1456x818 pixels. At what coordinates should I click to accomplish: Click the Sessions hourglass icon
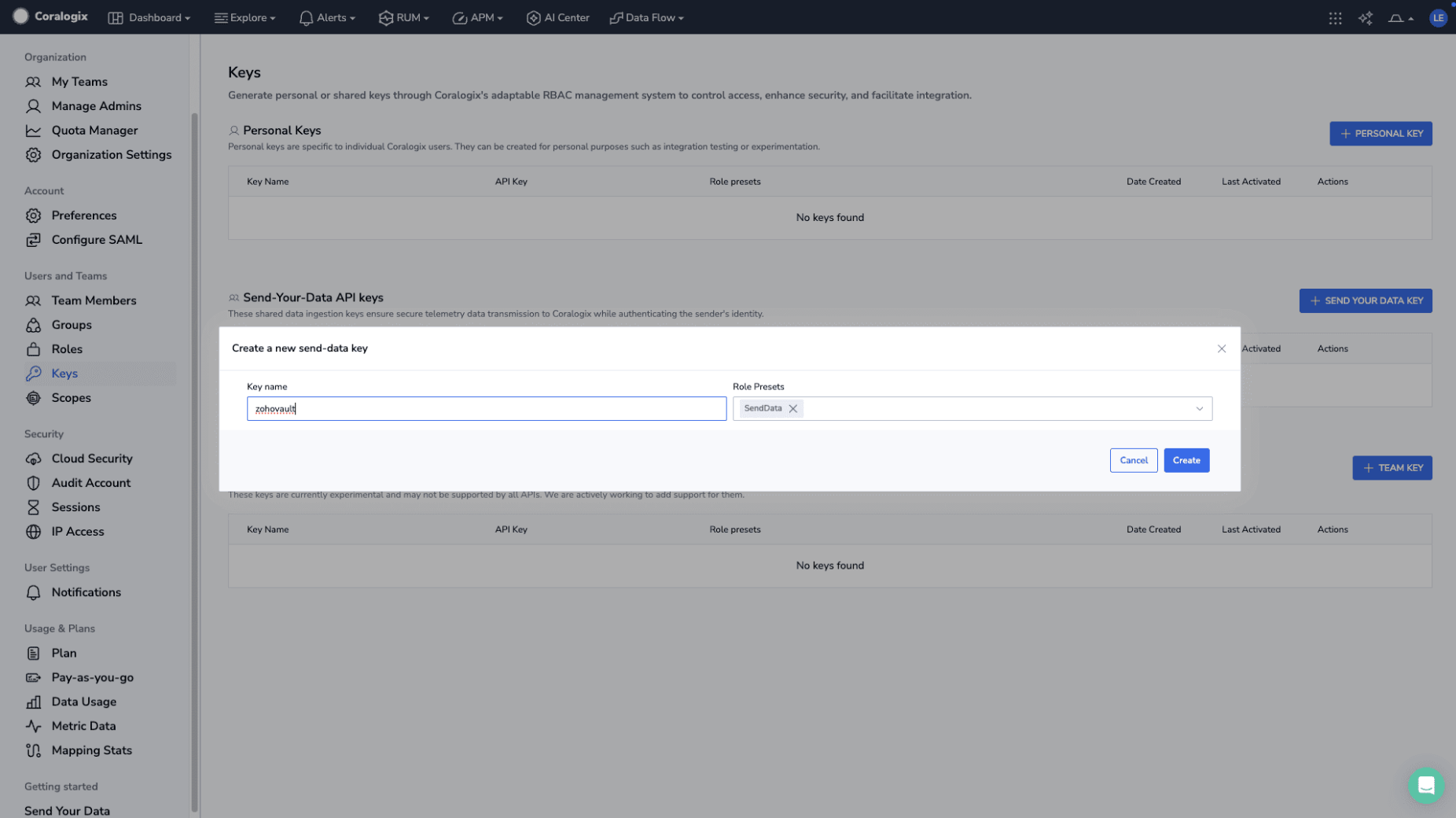tap(33, 507)
